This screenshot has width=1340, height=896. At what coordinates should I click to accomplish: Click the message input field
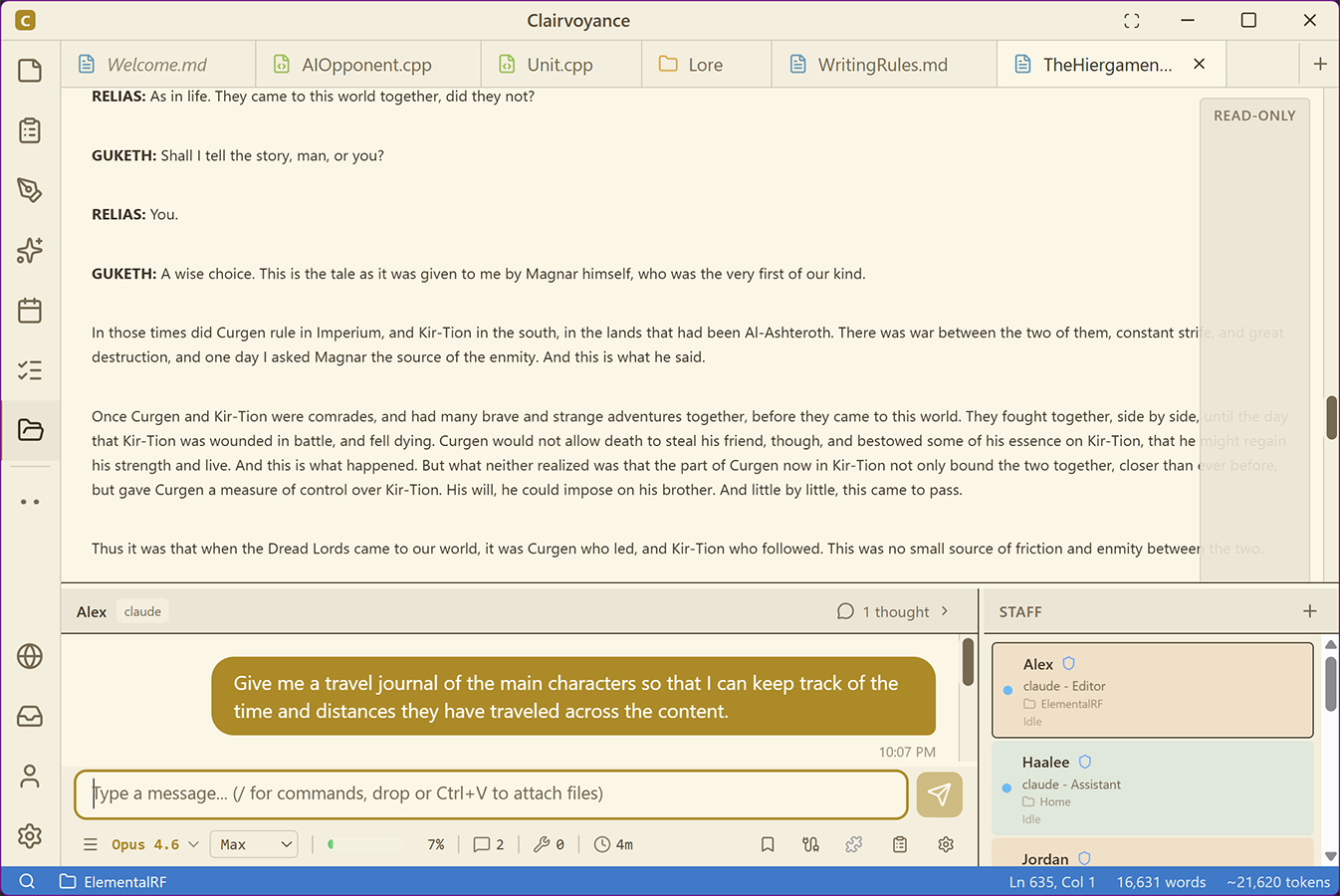[x=491, y=793]
